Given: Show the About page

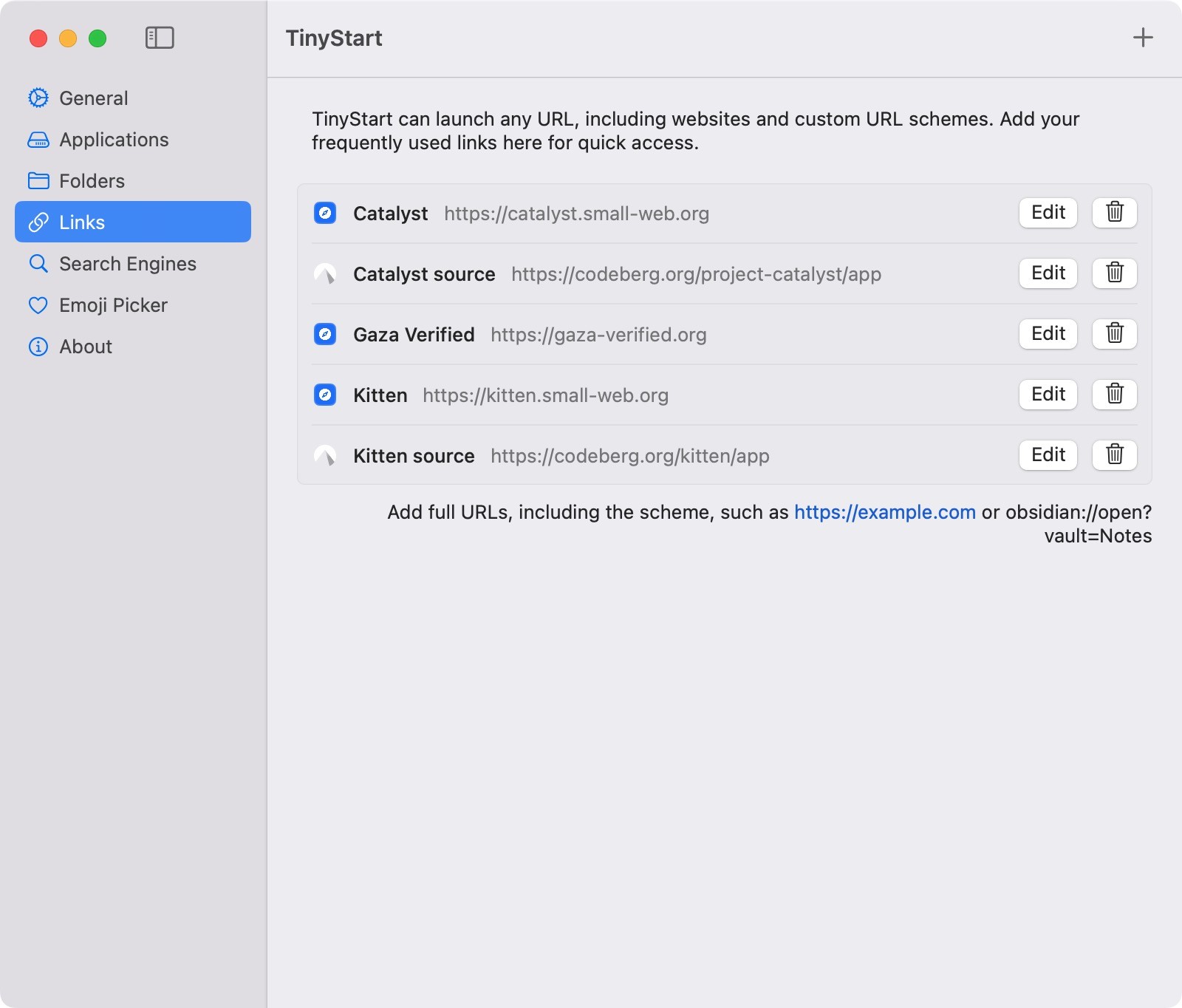Looking at the screenshot, I should point(86,347).
